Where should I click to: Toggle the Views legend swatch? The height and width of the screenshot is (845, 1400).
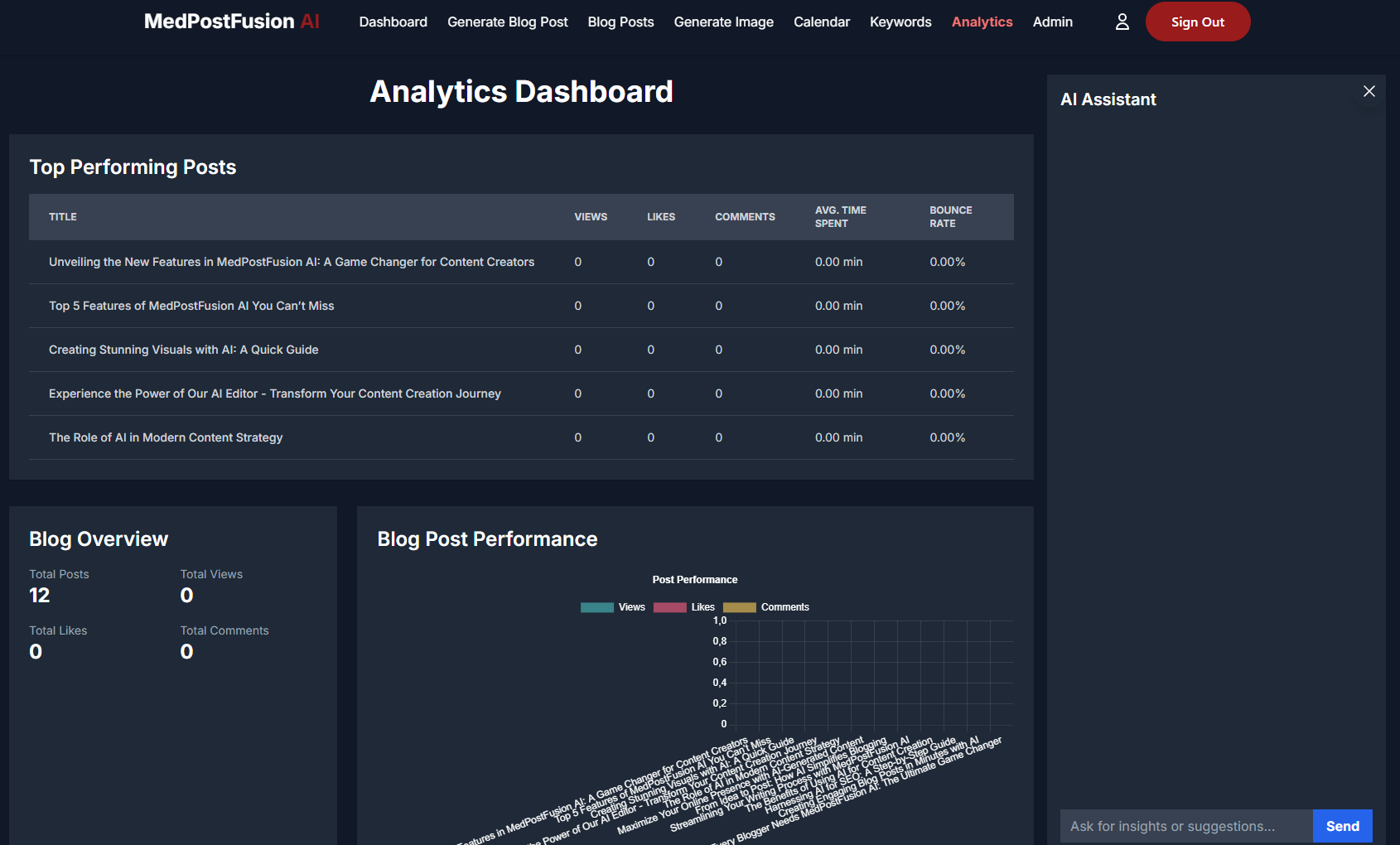[597, 607]
